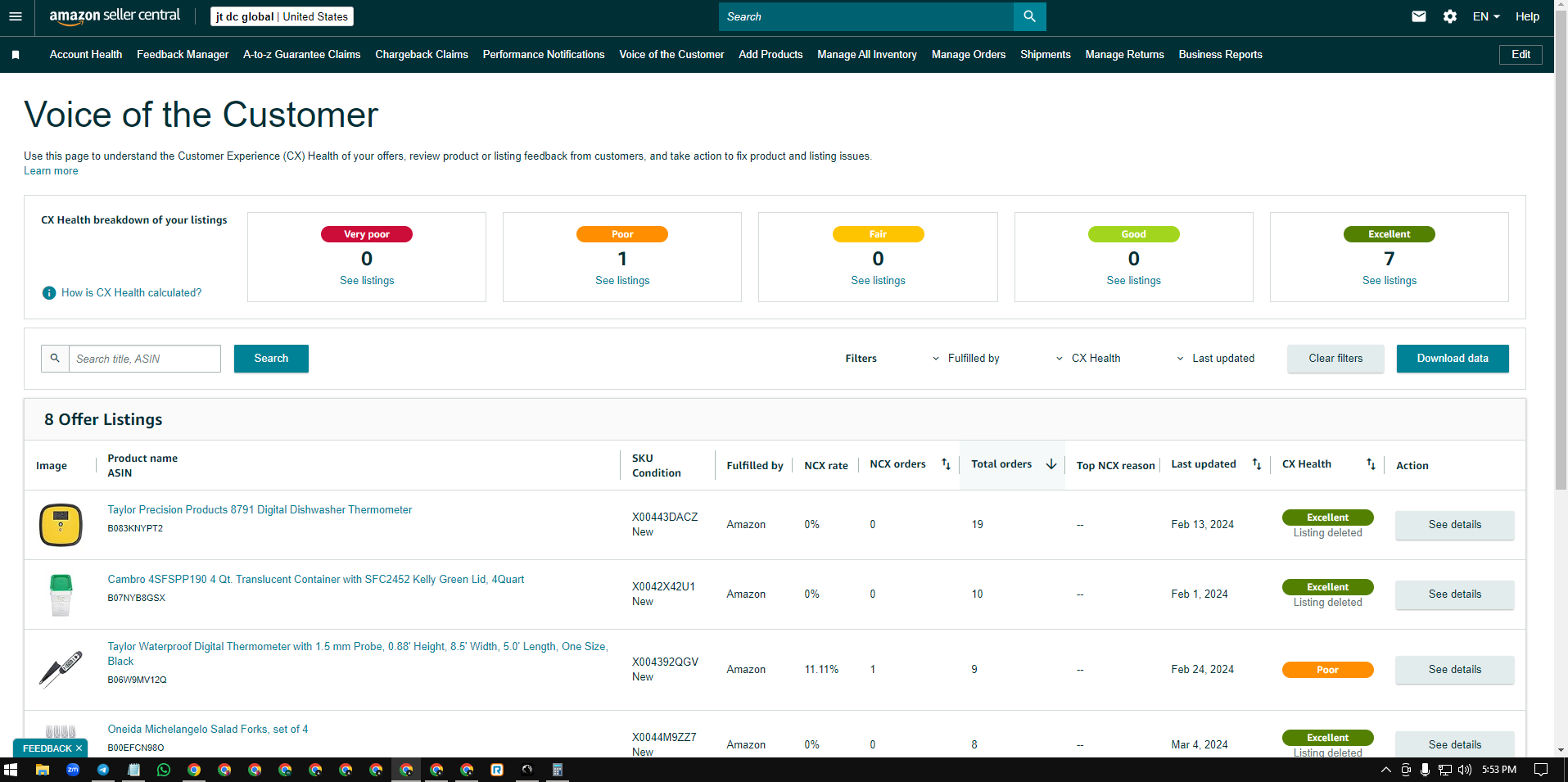Image resolution: width=1568 pixels, height=782 pixels.
Task: Open Windows Start menu
Action: tap(11, 770)
